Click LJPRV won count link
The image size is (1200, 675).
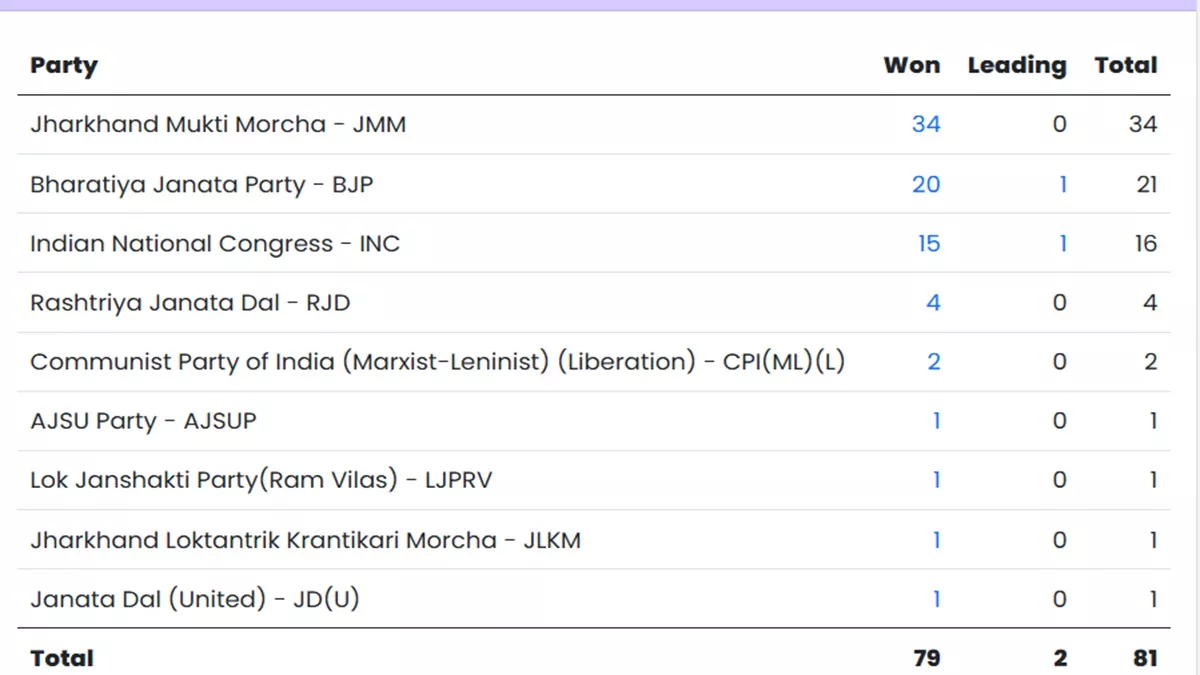click(x=936, y=480)
